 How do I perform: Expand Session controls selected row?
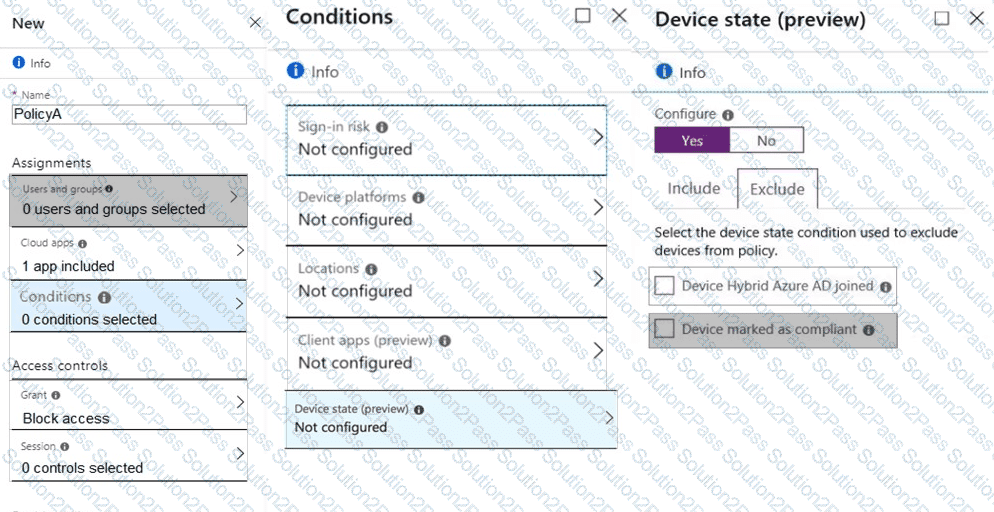click(128, 457)
